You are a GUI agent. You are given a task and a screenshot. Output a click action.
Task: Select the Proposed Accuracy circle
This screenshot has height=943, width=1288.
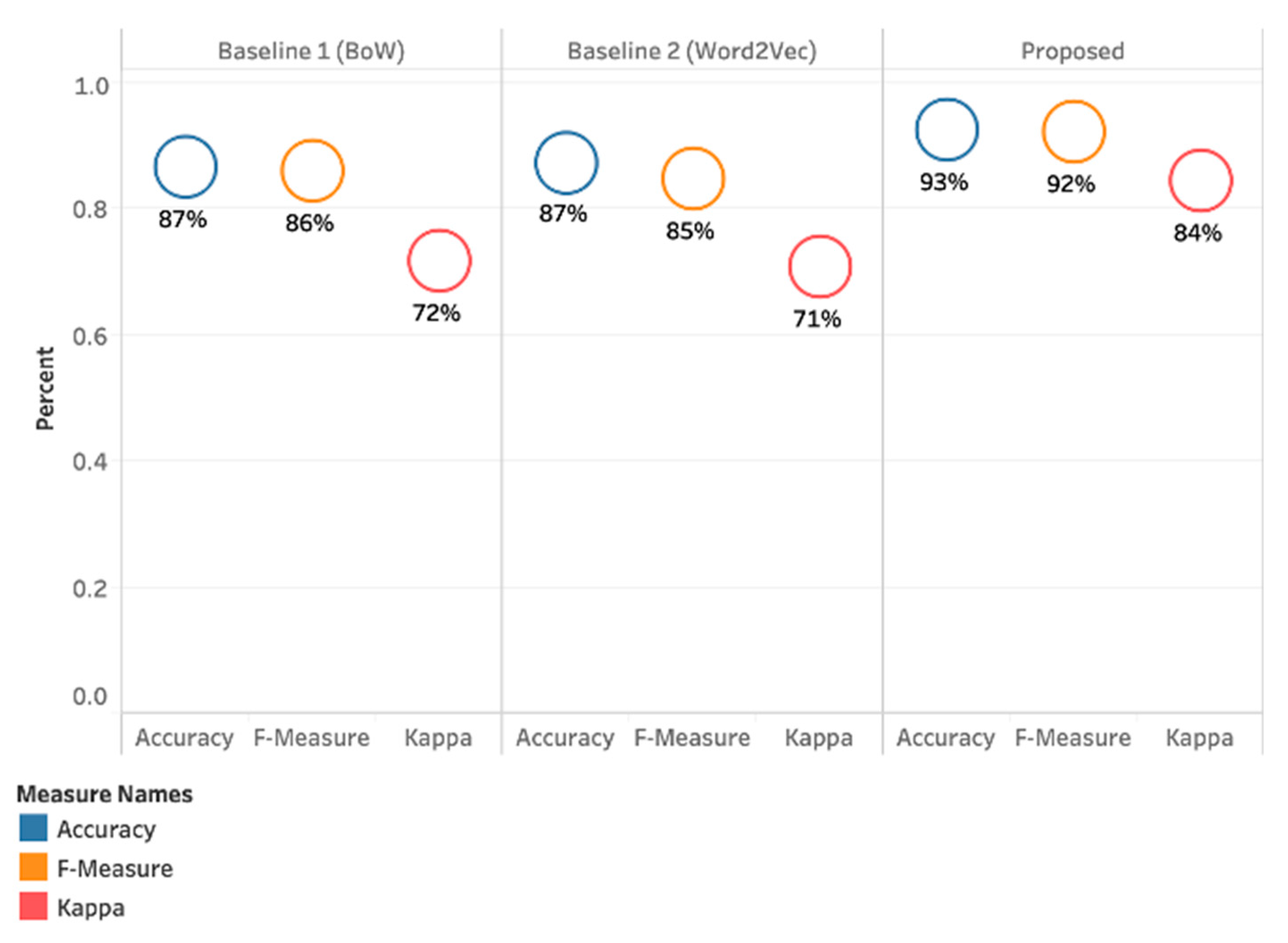pyautogui.click(x=947, y=129)
